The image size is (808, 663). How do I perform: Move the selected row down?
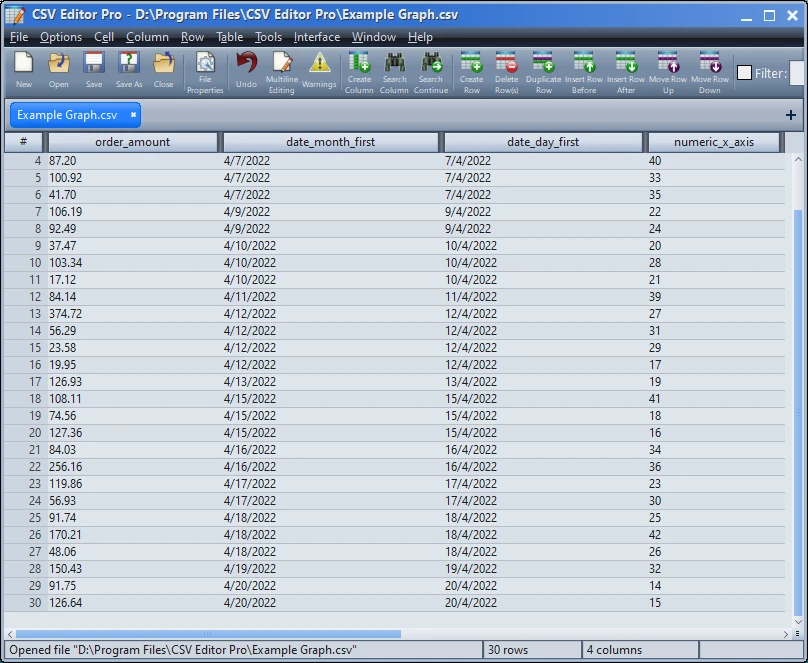(x=710, y=72)
